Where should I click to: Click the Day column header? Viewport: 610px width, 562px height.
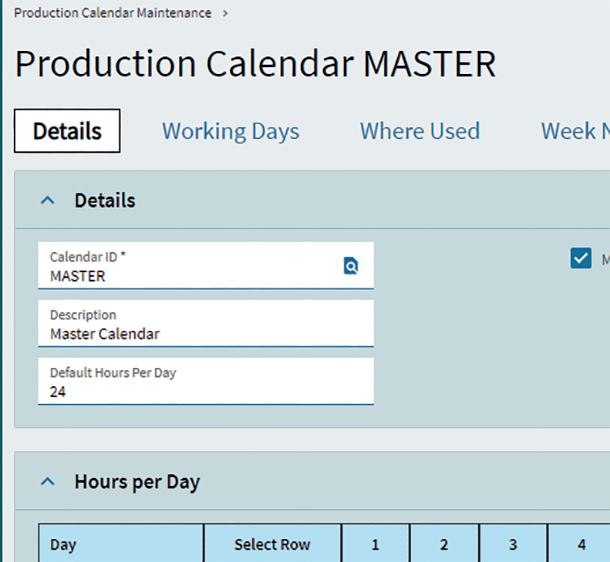point(121,545)
